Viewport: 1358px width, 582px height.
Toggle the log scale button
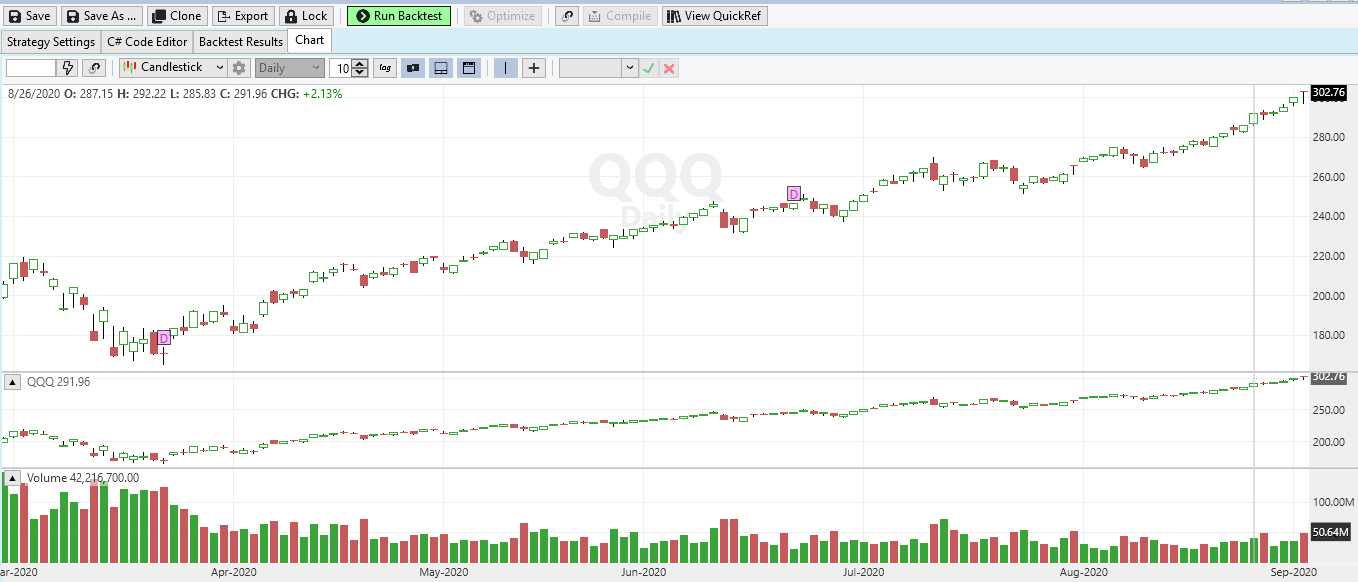pyautogui.click(x=385, y=68)
